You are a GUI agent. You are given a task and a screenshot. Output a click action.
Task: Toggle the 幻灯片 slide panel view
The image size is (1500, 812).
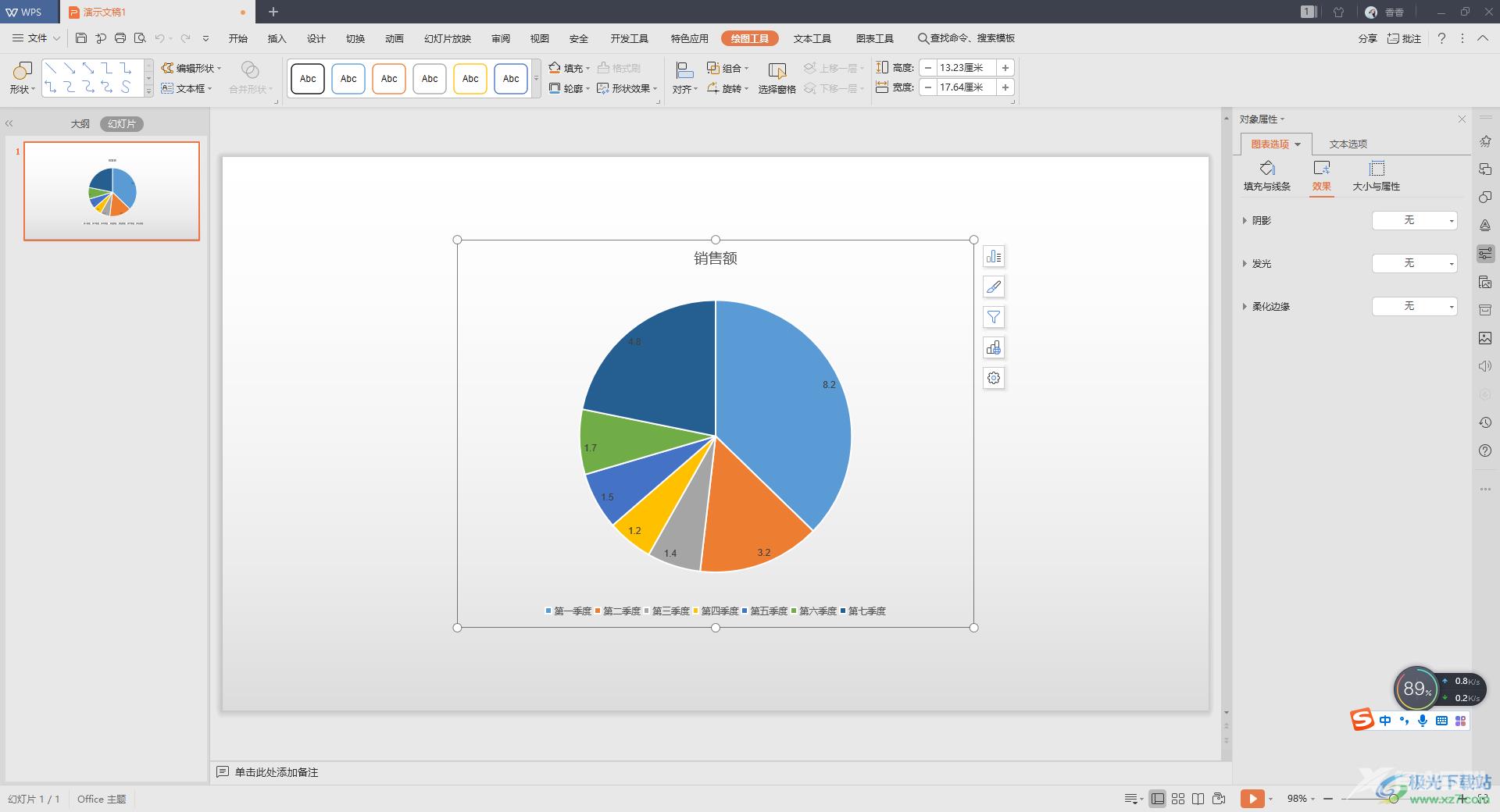[x=122, y=123]
